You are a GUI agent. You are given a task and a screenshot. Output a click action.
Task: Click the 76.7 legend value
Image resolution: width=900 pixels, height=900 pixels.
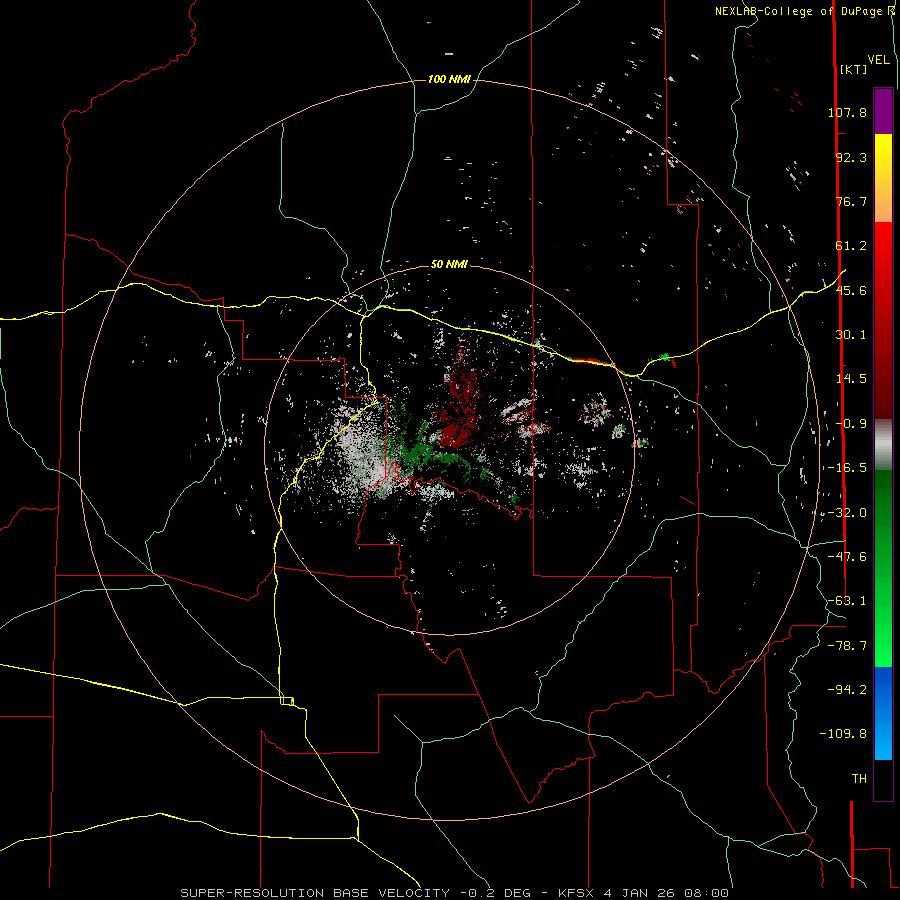[x=851, y=201]
